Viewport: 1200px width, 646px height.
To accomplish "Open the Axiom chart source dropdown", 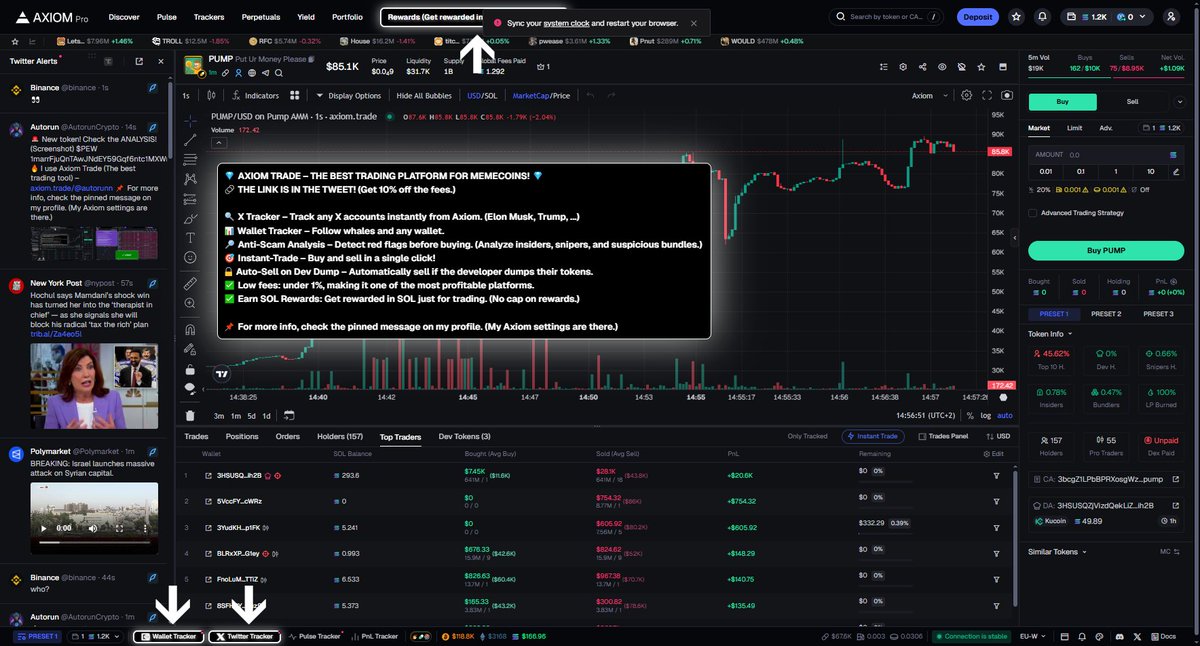I will point(928,96).
